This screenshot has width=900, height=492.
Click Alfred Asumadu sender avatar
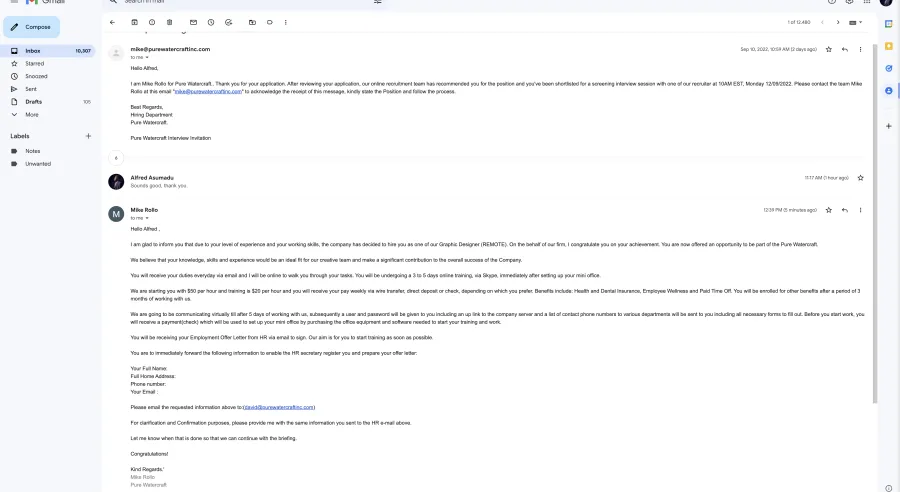116,181
